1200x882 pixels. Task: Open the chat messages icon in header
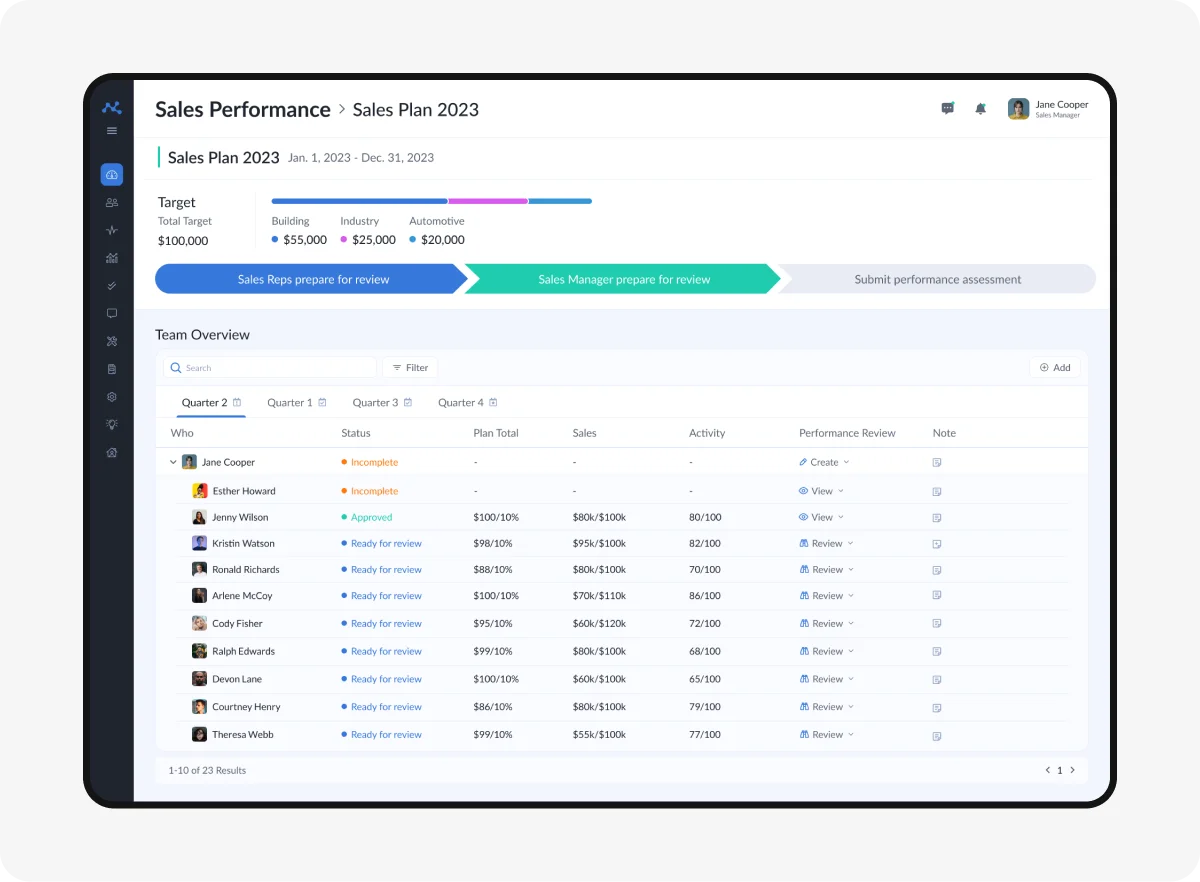pos(947,109)
